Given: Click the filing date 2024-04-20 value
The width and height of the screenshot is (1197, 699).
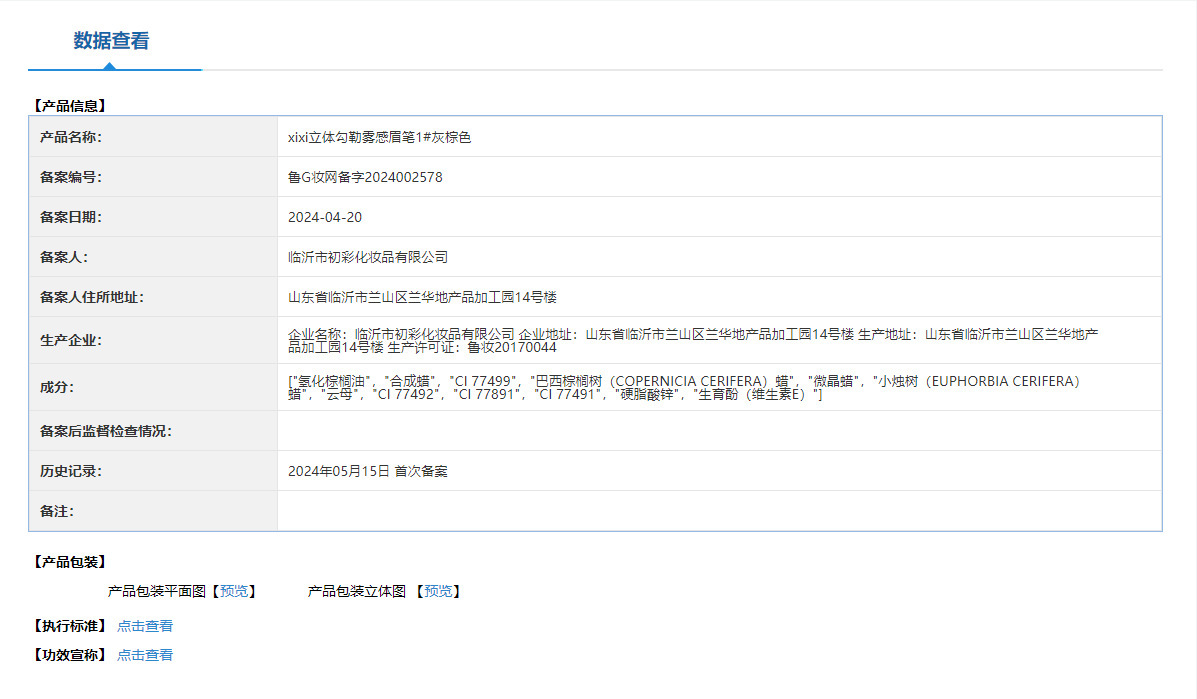Looking at the screenshot, I should tap(324, 217).
